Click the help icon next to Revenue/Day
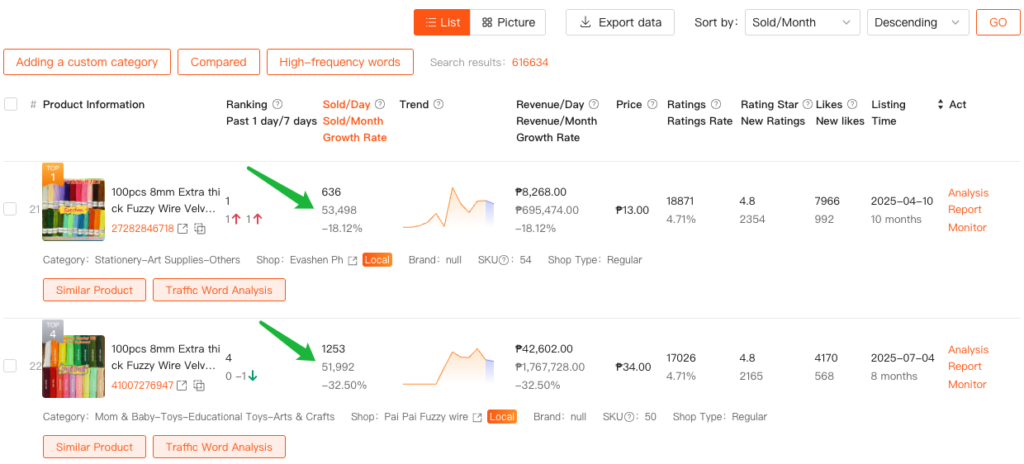 coord(594,105)
